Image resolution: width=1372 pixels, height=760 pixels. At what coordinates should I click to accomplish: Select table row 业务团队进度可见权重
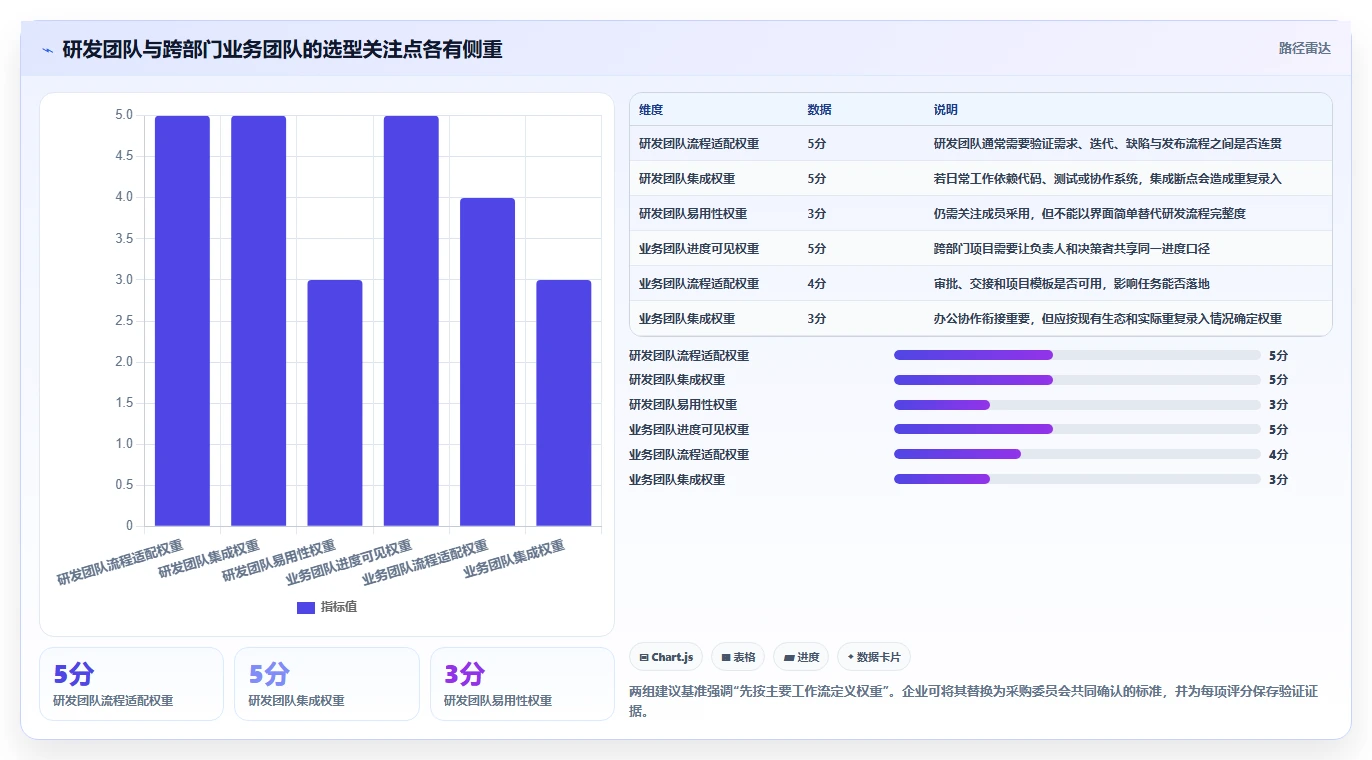click(981, 249)
